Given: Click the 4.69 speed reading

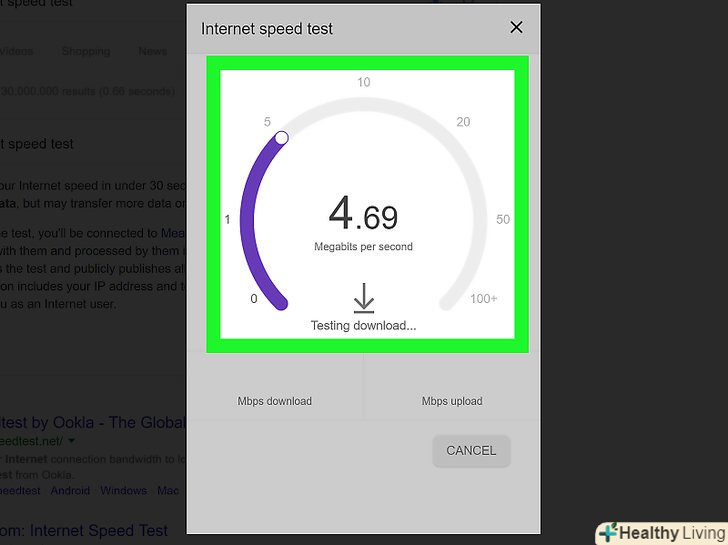Looking at the screenshot, I should (363, 214).
